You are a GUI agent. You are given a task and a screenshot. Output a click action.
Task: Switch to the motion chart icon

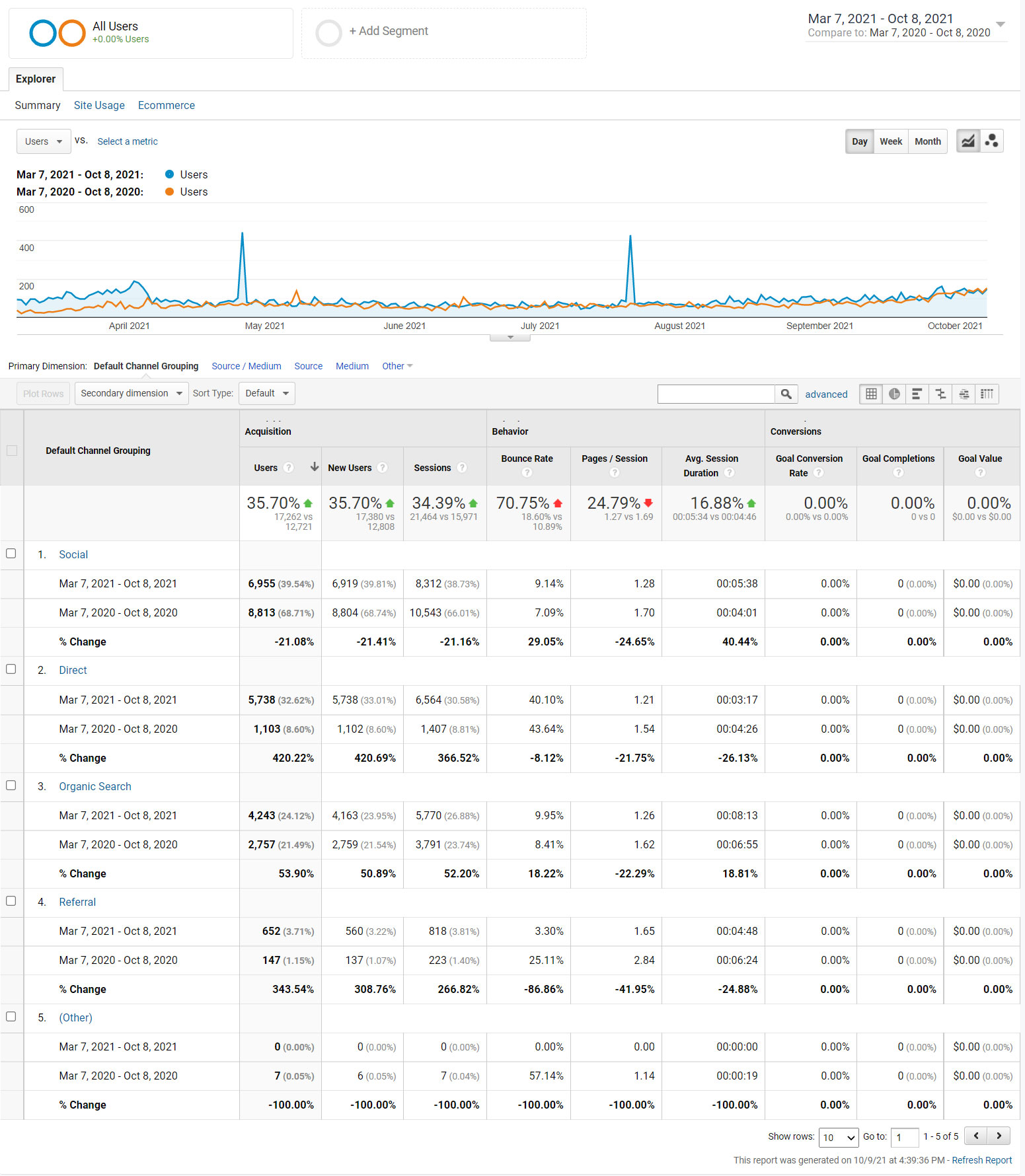pyautogui.click(x=991, y=141)
